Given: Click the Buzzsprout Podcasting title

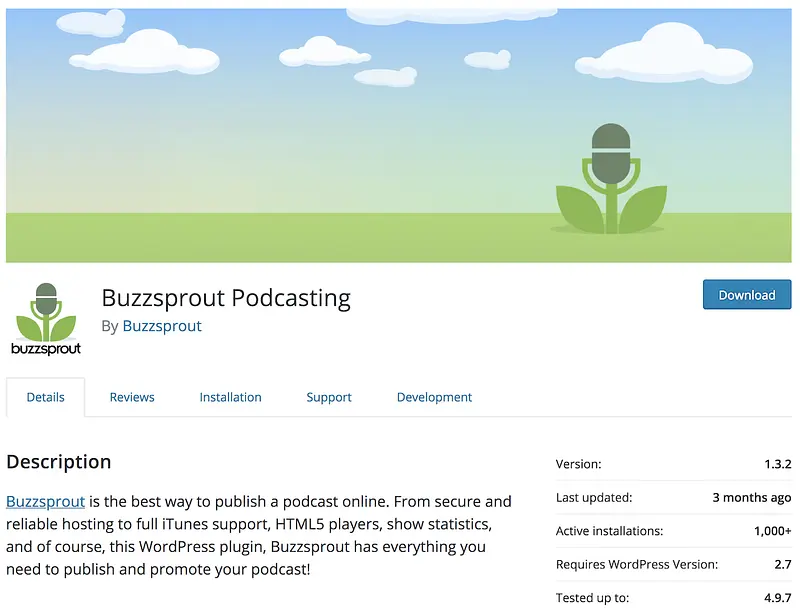Looking at the screenshot, I should click(x=226, y=298).
